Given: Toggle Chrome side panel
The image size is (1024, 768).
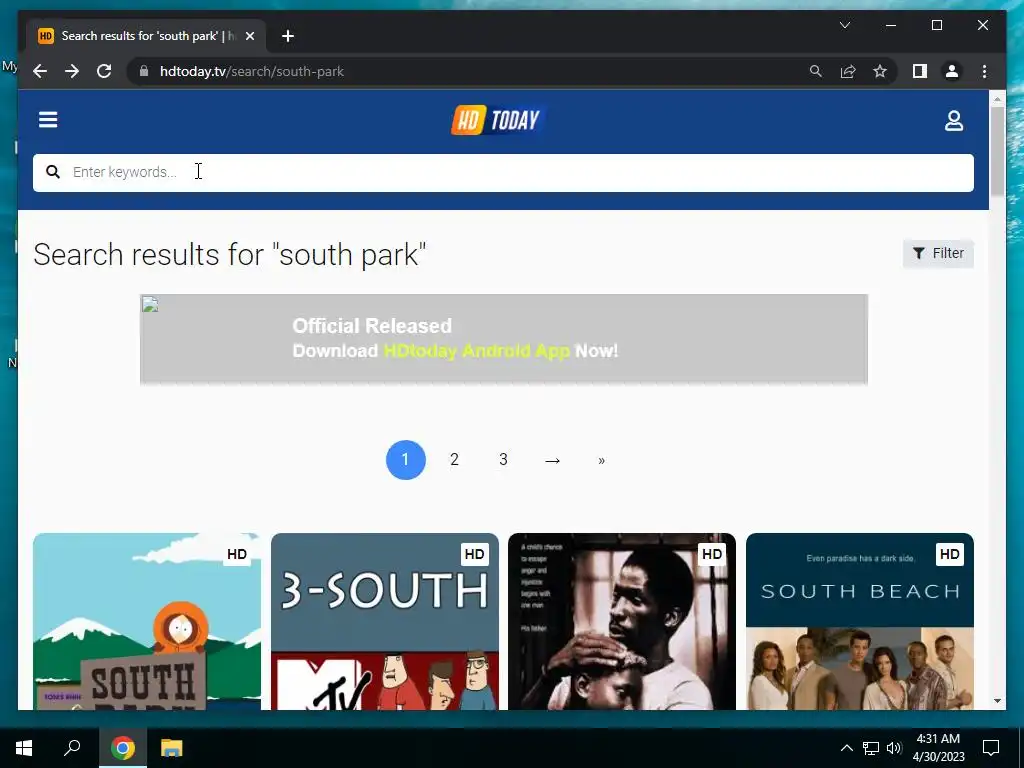Looking at the screenshot, I should [x=920, y=71].
